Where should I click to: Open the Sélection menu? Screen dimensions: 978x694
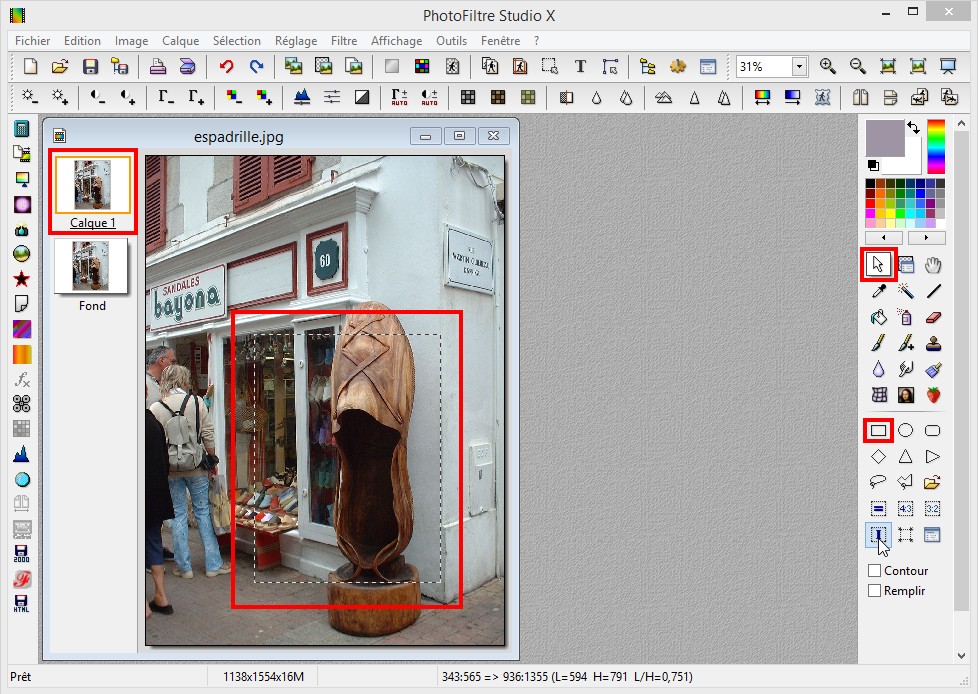click(237, 41)
